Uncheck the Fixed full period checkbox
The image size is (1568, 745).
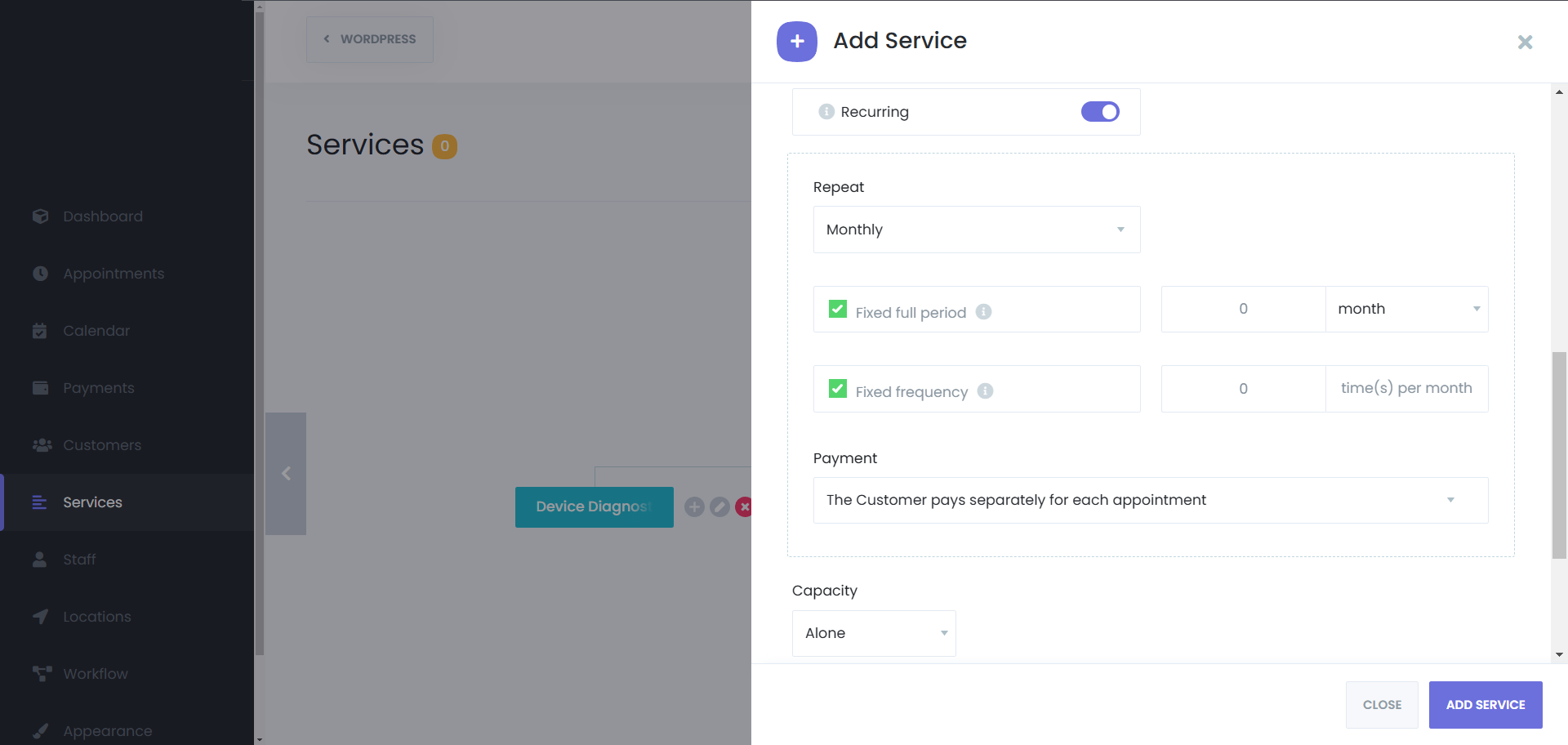click(838, 310)
